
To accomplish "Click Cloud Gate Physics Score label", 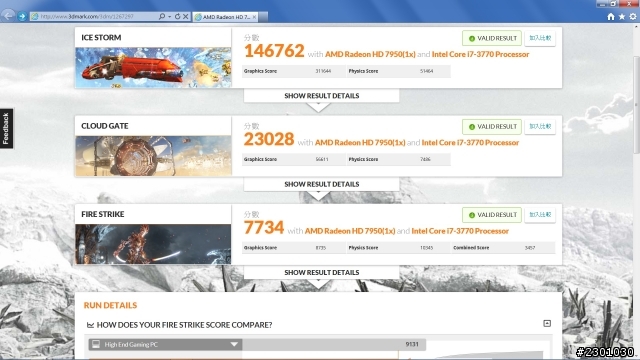I will 363,160.
